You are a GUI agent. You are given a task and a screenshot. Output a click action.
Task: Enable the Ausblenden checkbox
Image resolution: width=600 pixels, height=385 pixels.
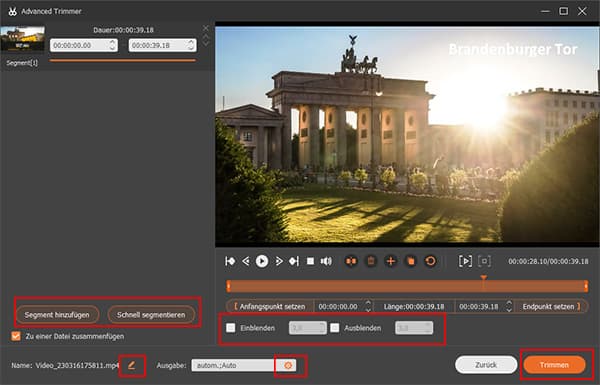pyautogui.click(x=335, y=328)
